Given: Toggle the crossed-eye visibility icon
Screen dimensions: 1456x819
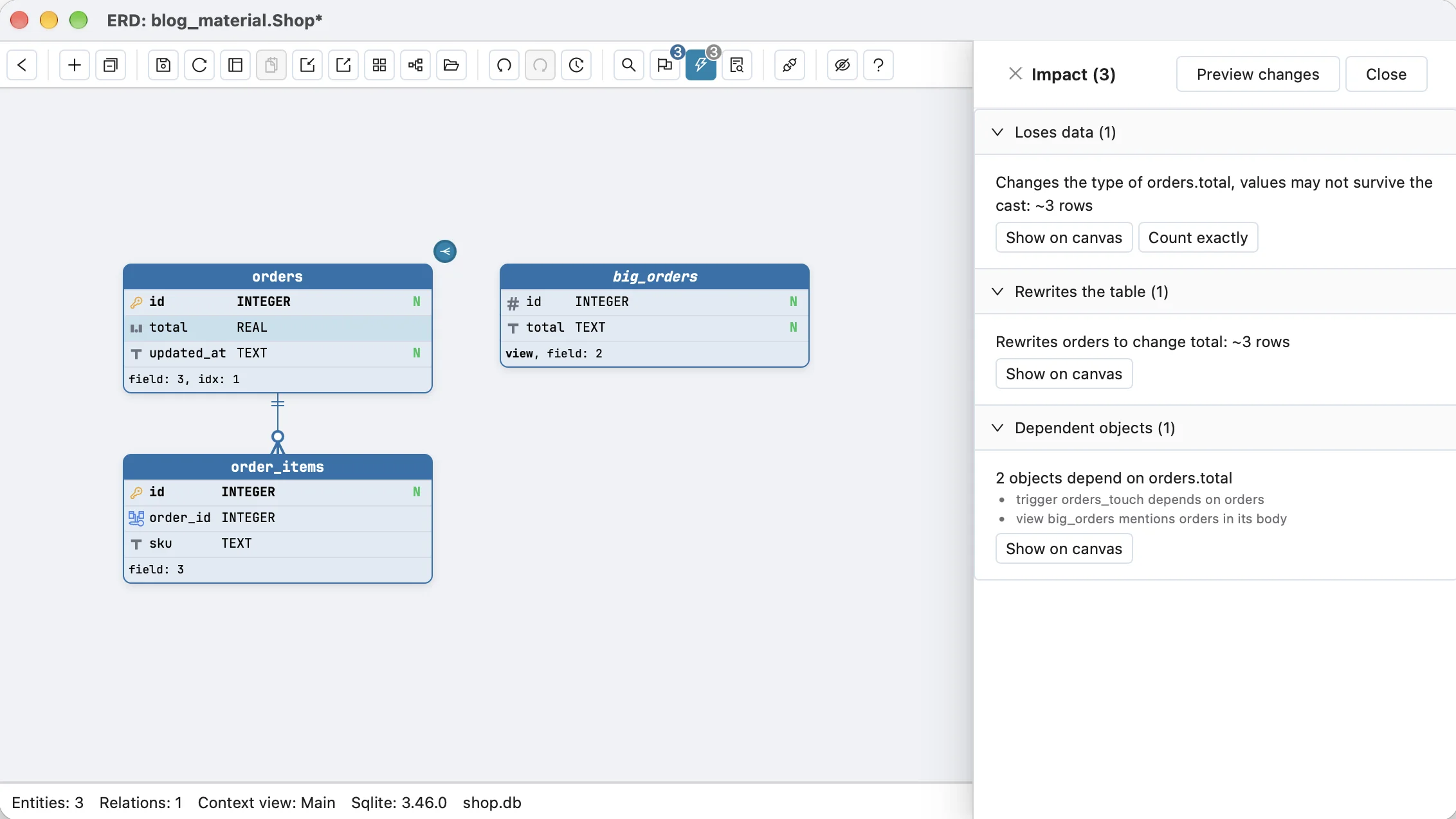Looking at the screenshot, I should (842, 65).
